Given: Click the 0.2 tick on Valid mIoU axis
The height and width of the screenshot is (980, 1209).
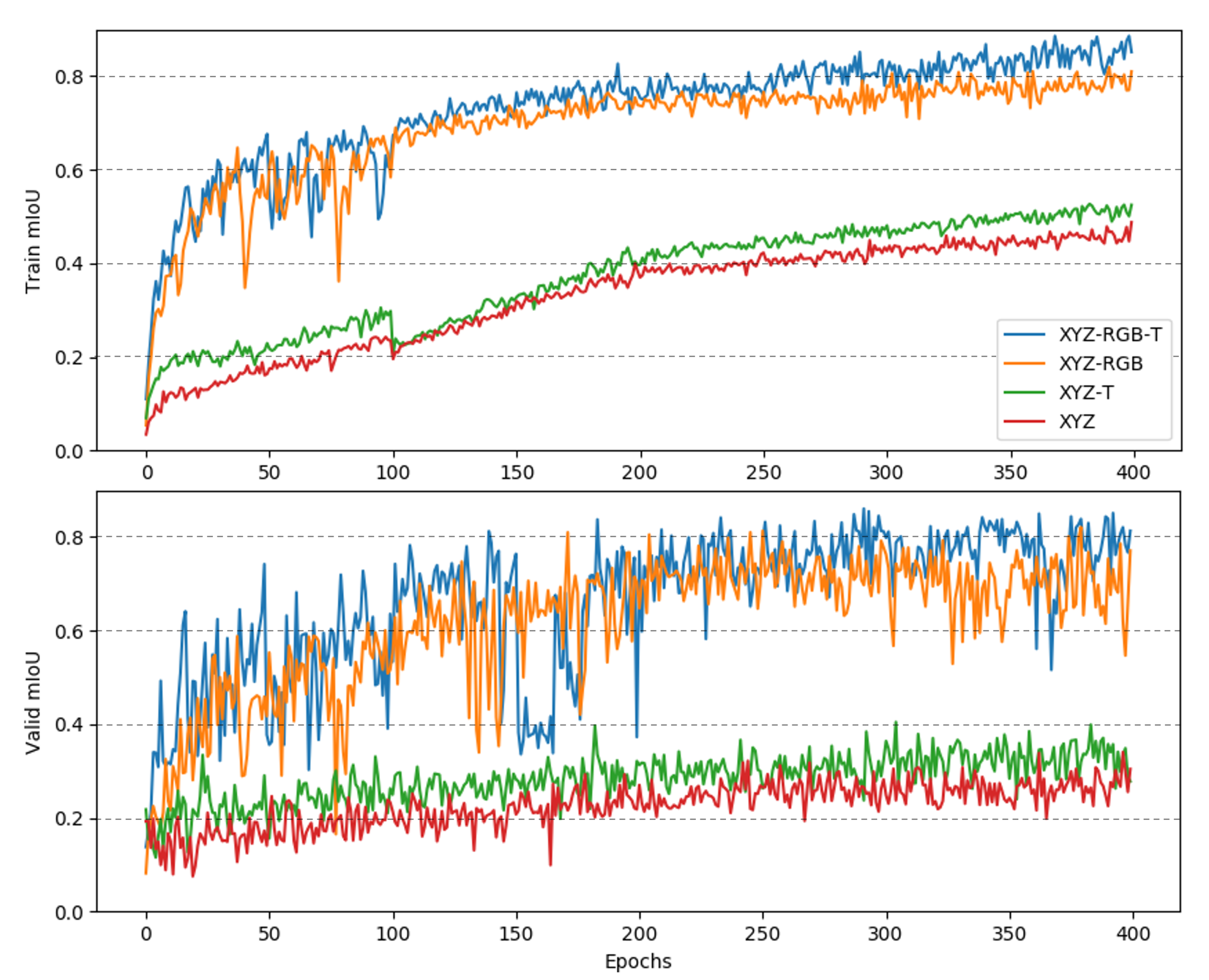Looking at the screenshot, I should (x=69, y=819).
